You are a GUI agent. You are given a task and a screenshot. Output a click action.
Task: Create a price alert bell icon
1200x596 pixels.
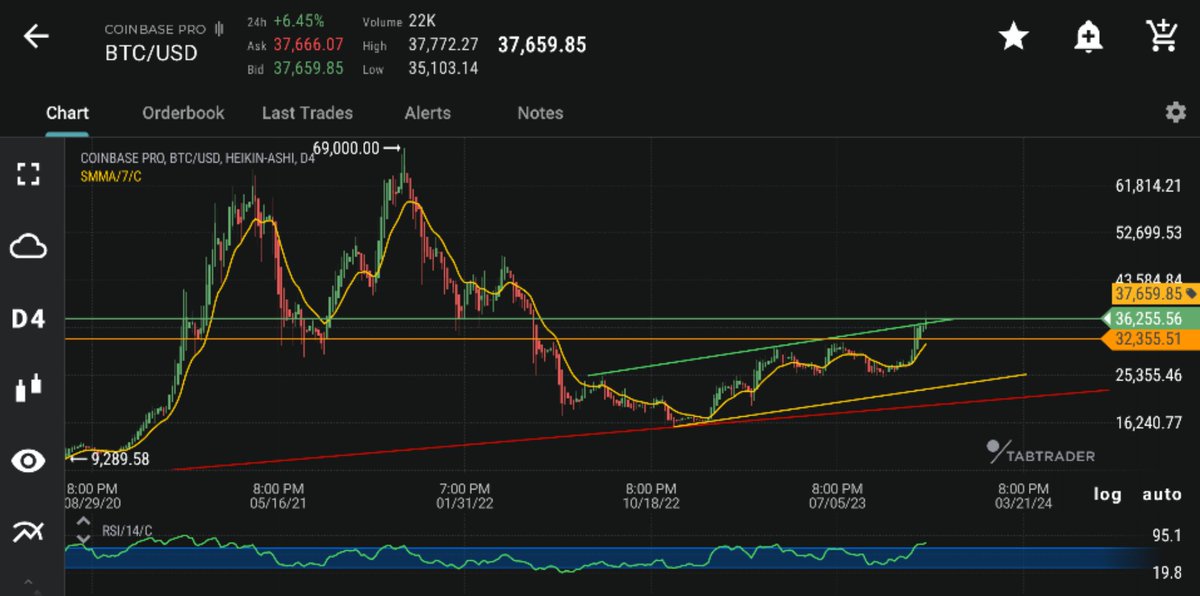point(1087,37)
